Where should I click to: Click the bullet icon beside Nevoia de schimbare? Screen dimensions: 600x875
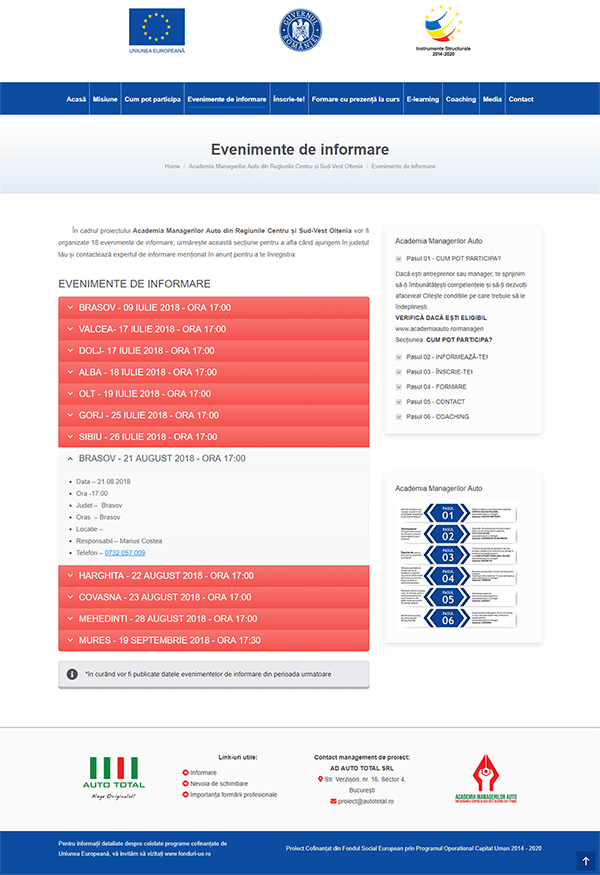(186, 784)
